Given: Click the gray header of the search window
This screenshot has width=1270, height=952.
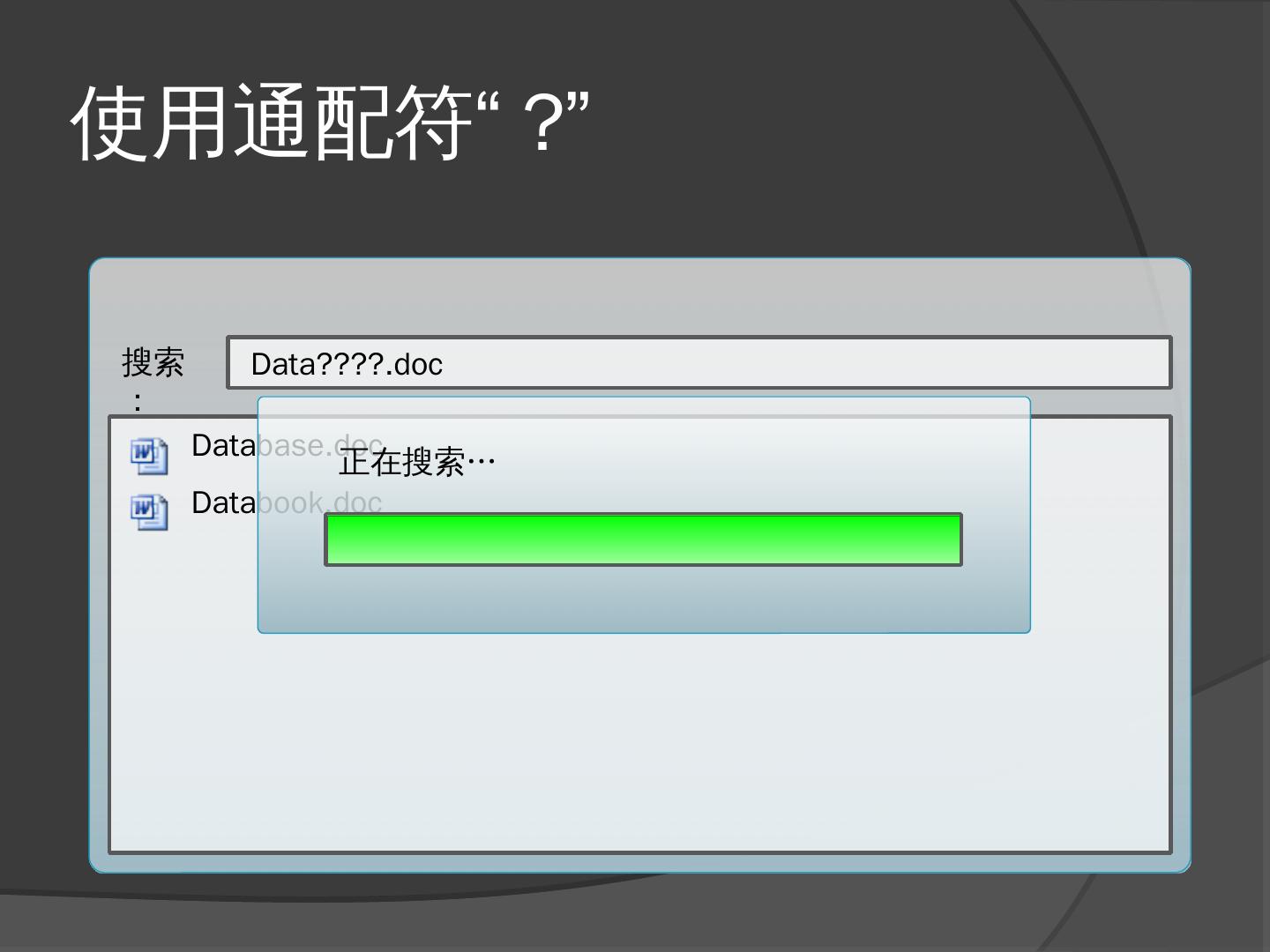Looking at the screenshot, I should pyautogui.click(x=640, y=296).
